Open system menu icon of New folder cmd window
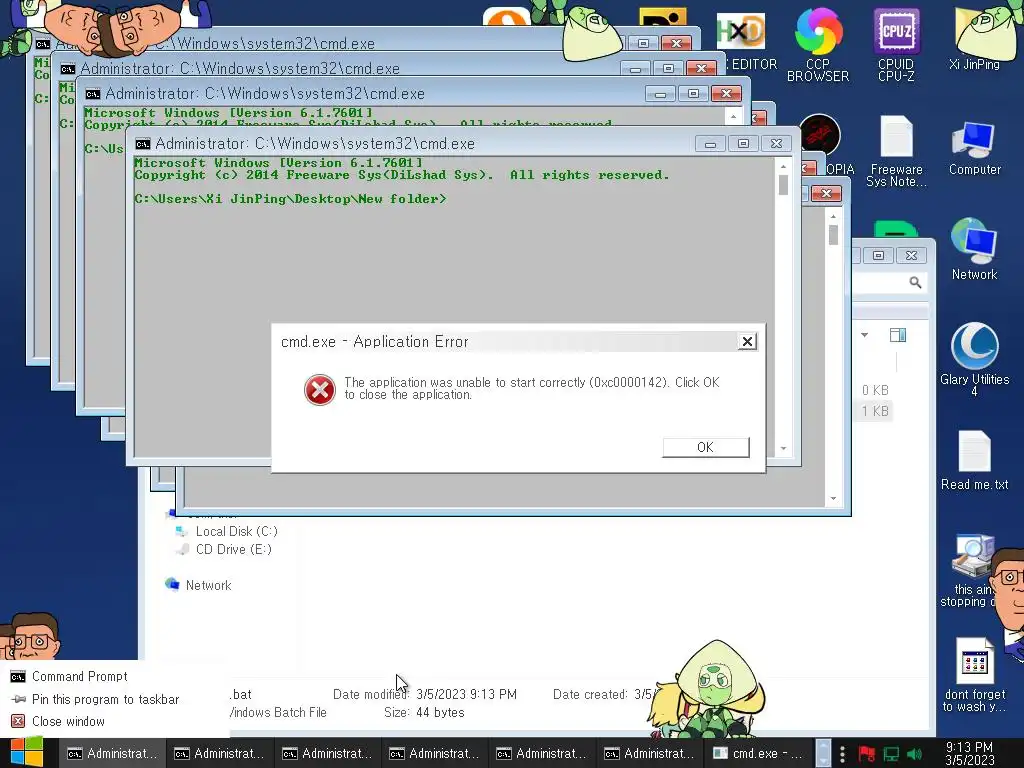Screen dimensions: 1024x768 pos(143,144)
